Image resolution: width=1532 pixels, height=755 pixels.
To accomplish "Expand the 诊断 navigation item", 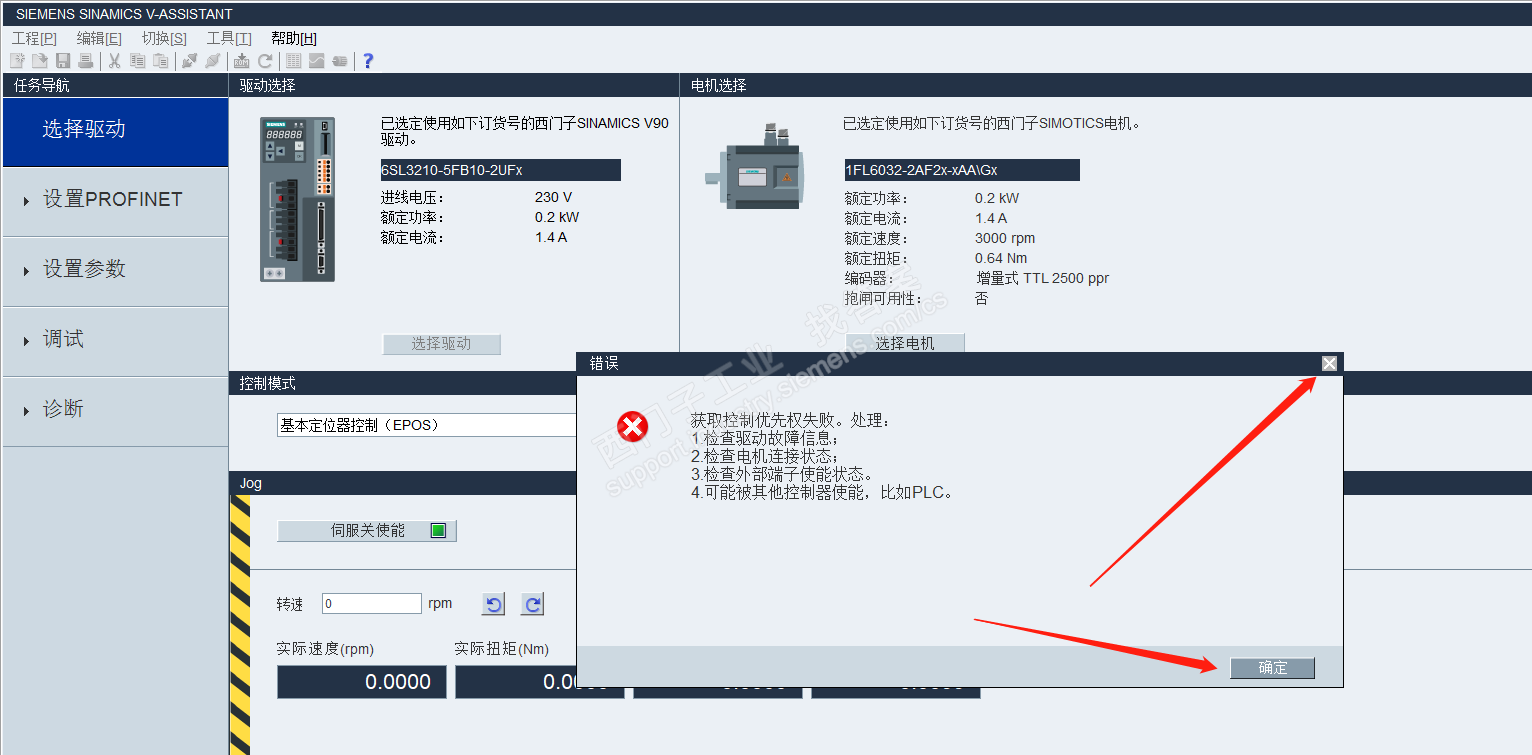I will point(115,411).
